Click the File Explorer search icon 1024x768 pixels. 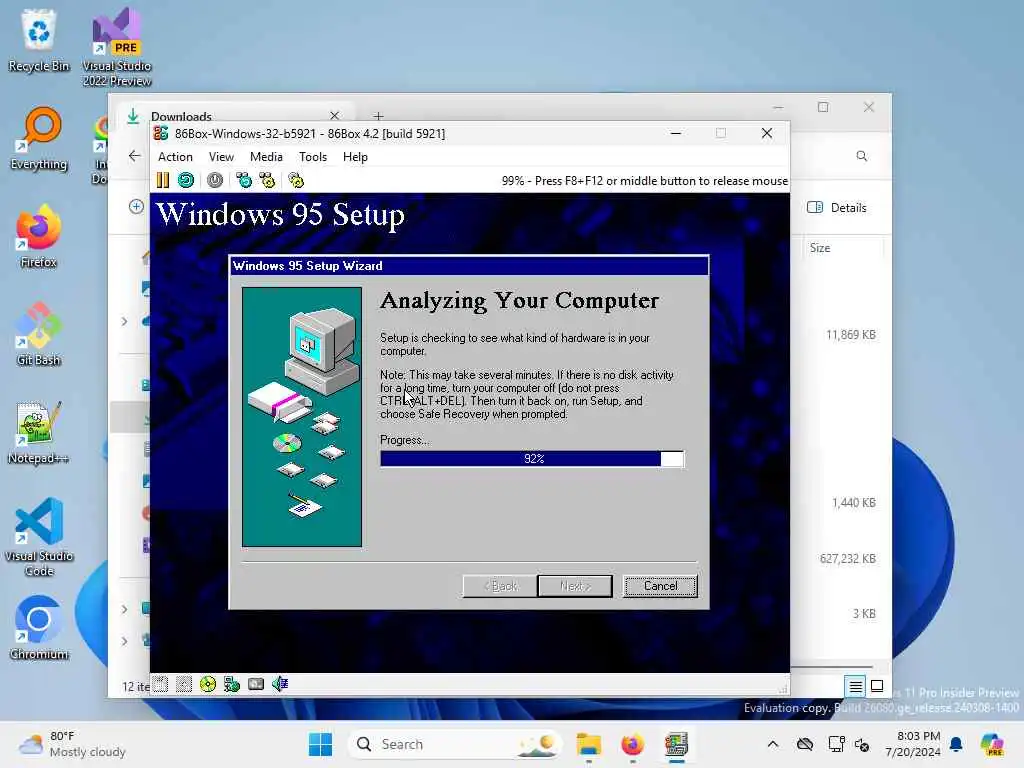tap(862, 156)
